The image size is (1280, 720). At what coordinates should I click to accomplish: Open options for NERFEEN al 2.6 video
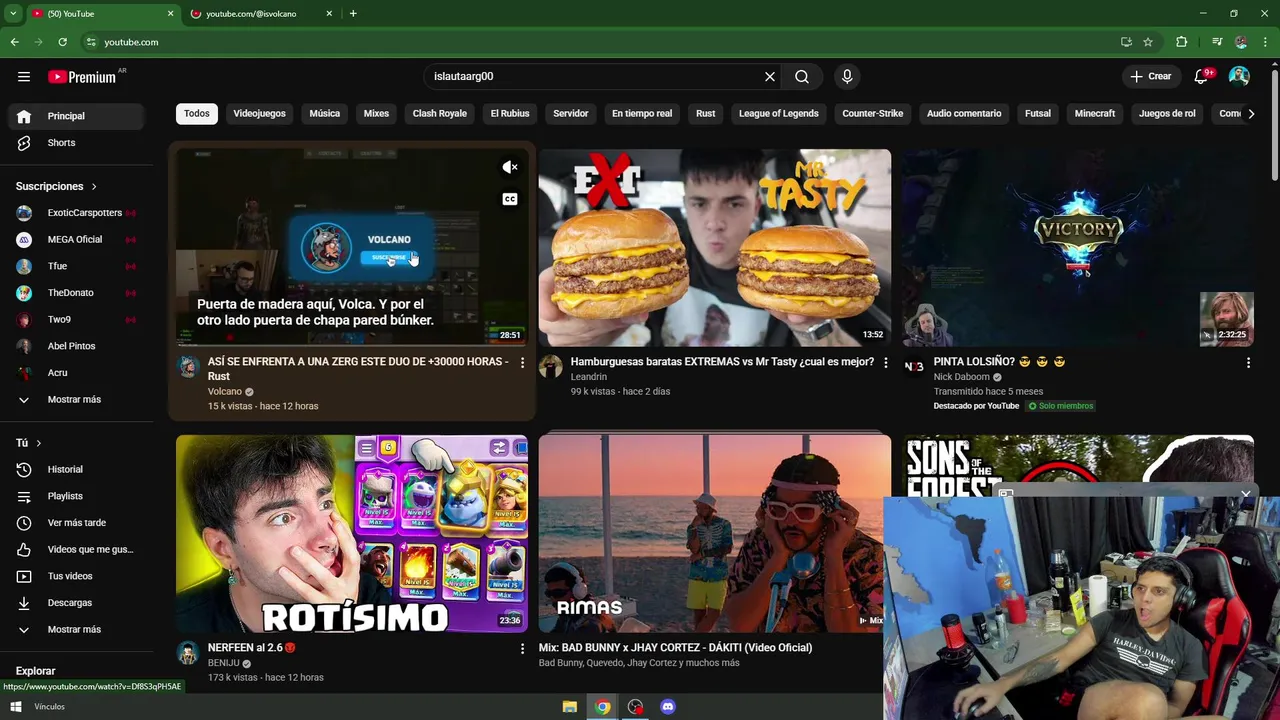coord(522,648)
